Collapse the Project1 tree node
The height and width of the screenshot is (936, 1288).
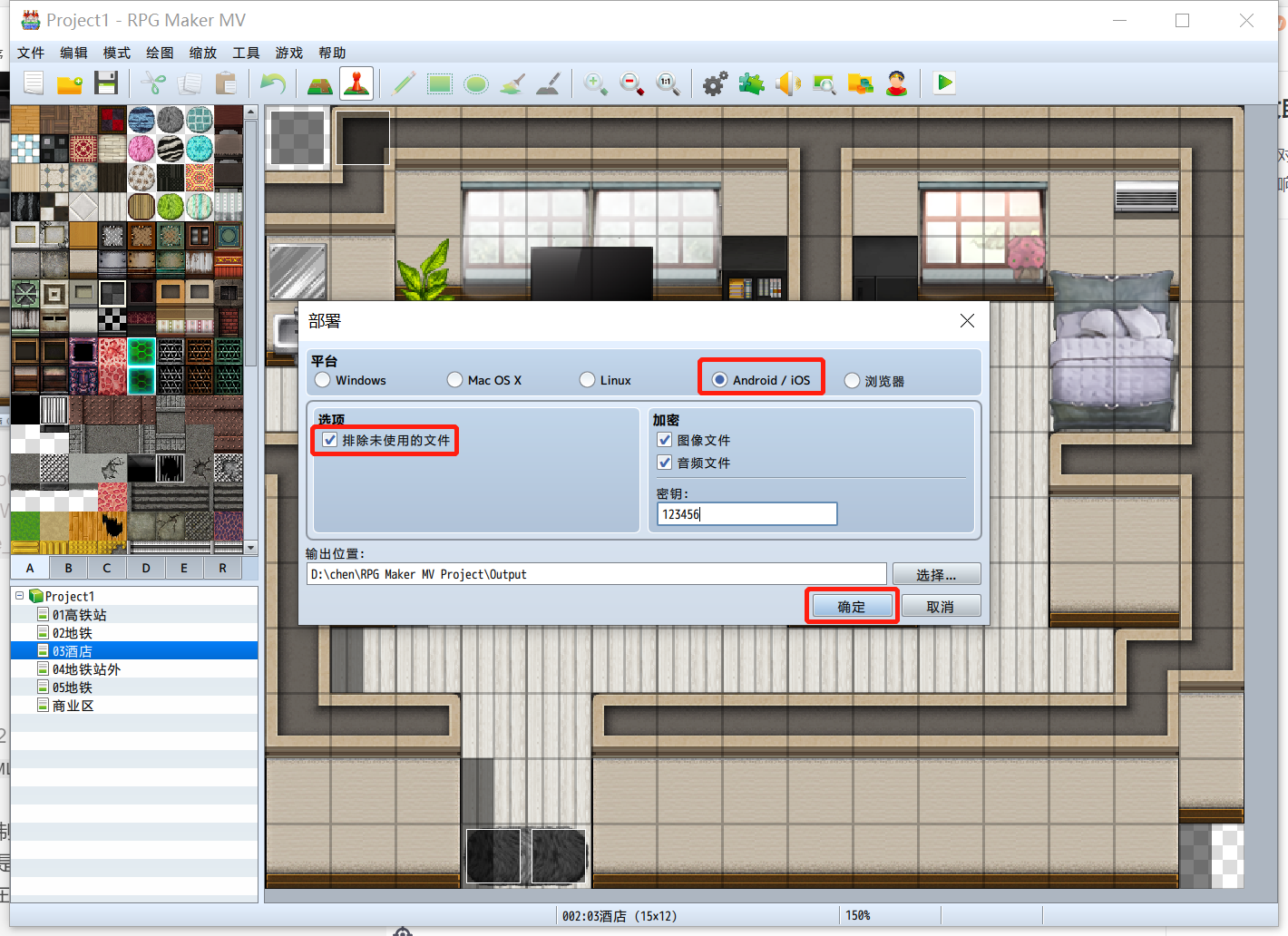[18, 596]
